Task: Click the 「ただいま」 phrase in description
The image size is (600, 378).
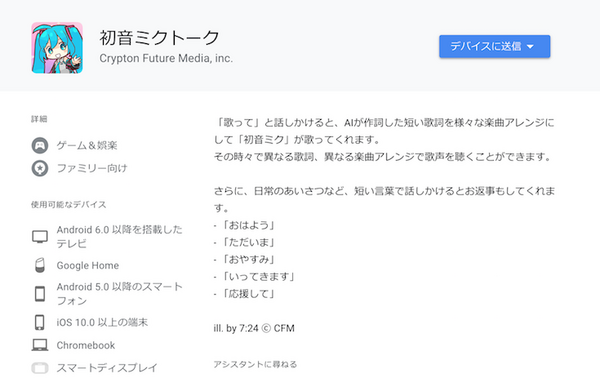Action: (249, 242)
